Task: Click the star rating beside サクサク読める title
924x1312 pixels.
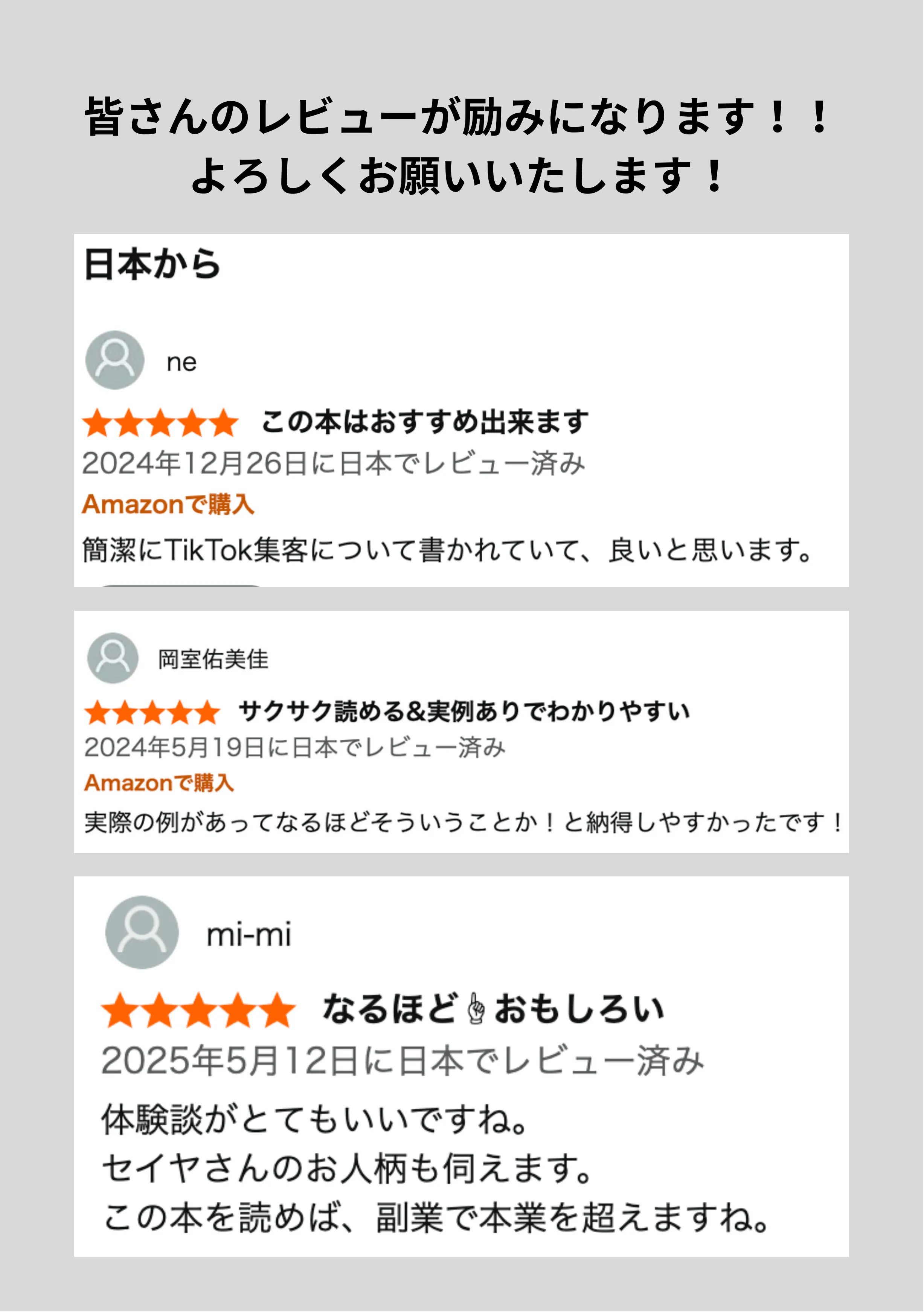Action: [152, 712]
